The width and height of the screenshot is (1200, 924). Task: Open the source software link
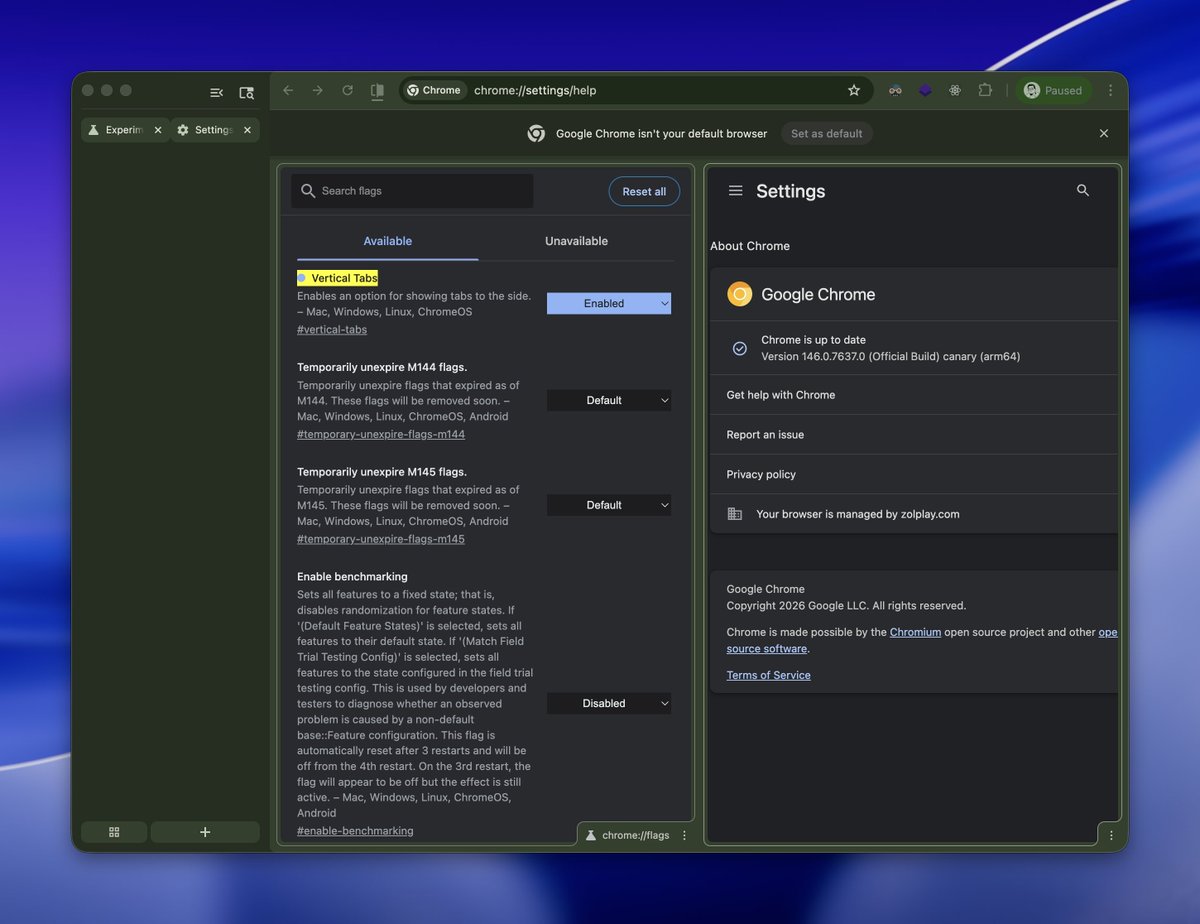[766, 648]
